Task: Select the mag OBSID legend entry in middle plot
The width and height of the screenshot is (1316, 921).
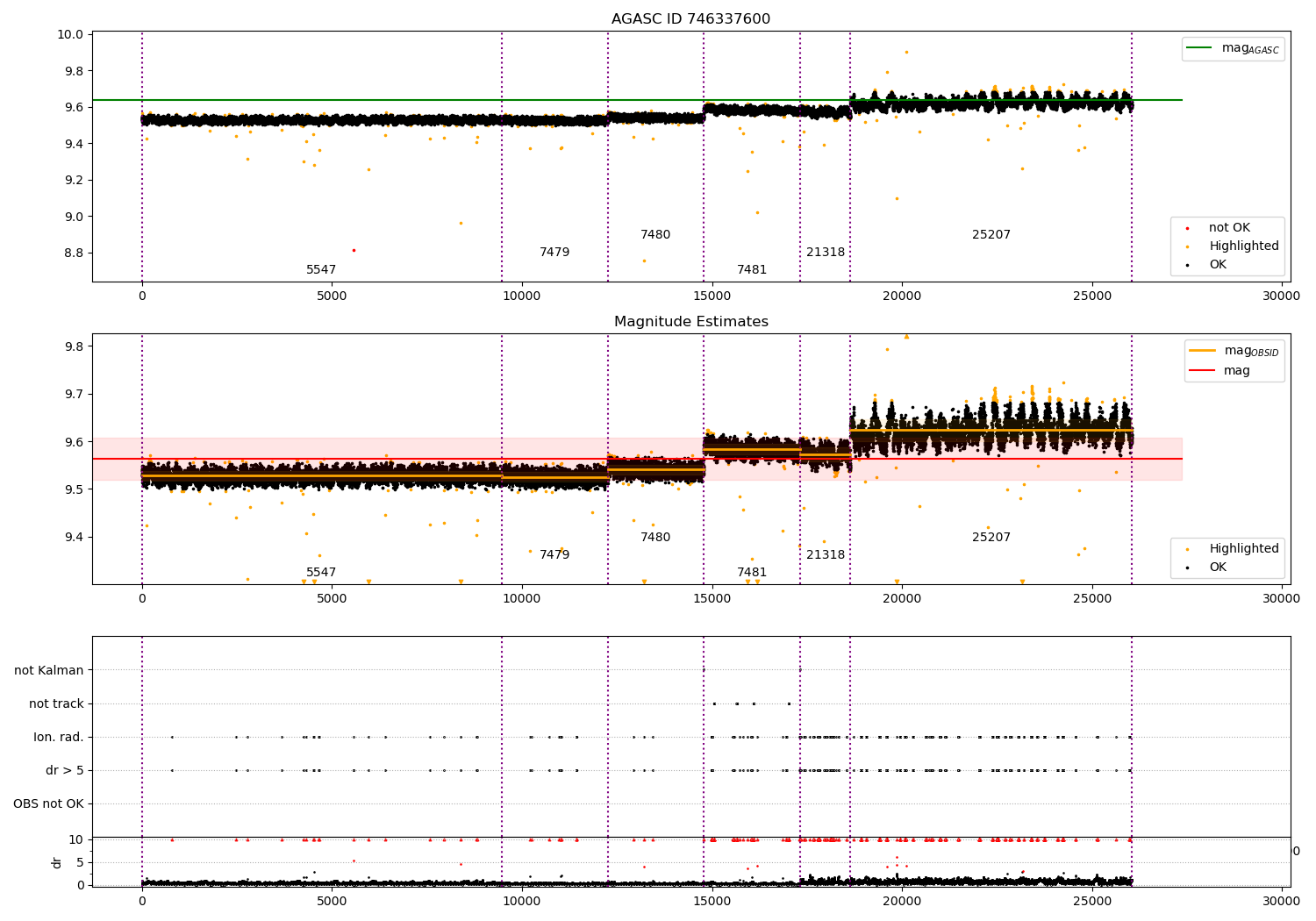Action: point(1234,351)
